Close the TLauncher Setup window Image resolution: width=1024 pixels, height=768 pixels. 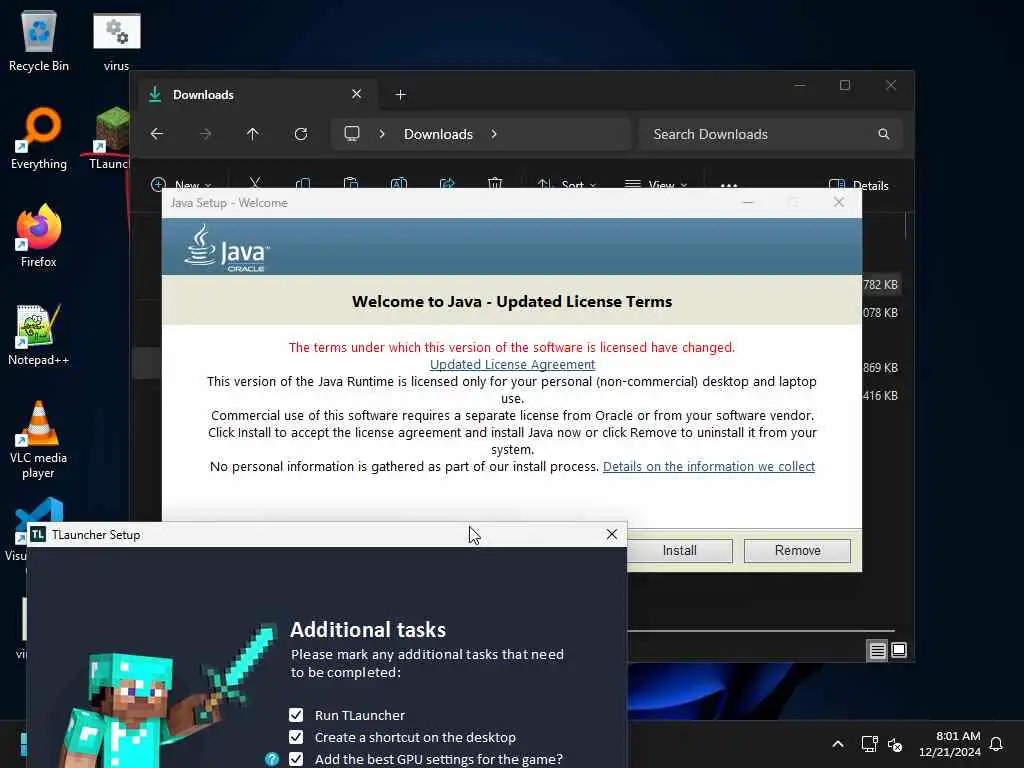[612, 534]
